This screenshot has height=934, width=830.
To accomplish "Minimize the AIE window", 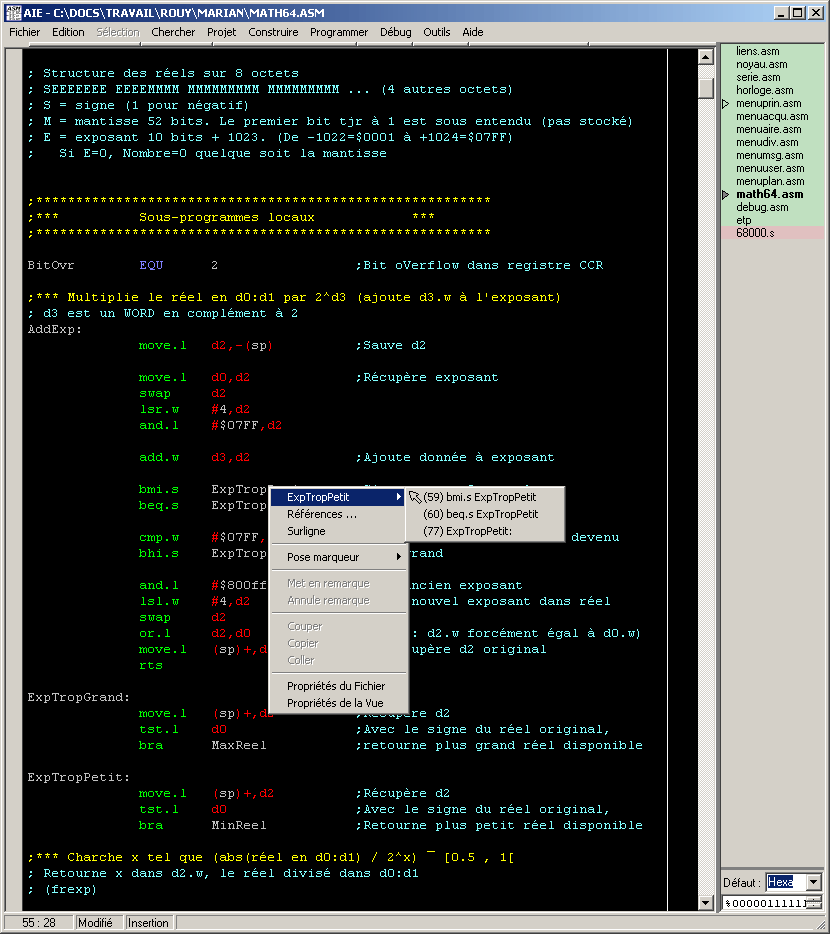I will pyautogui.click(x=781, y=13).
